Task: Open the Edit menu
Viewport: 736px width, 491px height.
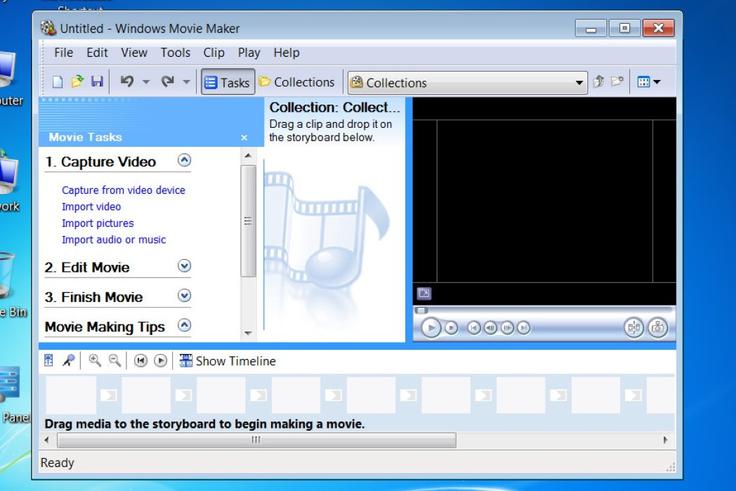Action: [x=97, y=53]
